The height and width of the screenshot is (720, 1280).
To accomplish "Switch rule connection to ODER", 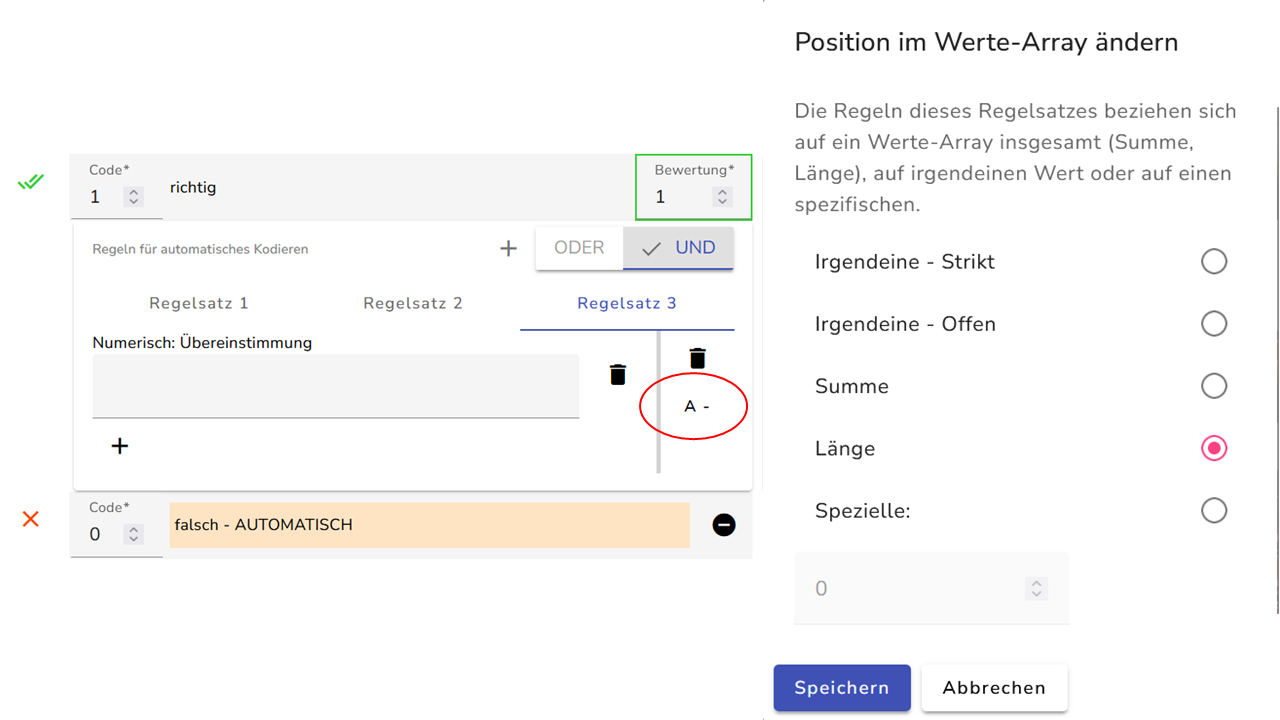I will click(579, 248).
